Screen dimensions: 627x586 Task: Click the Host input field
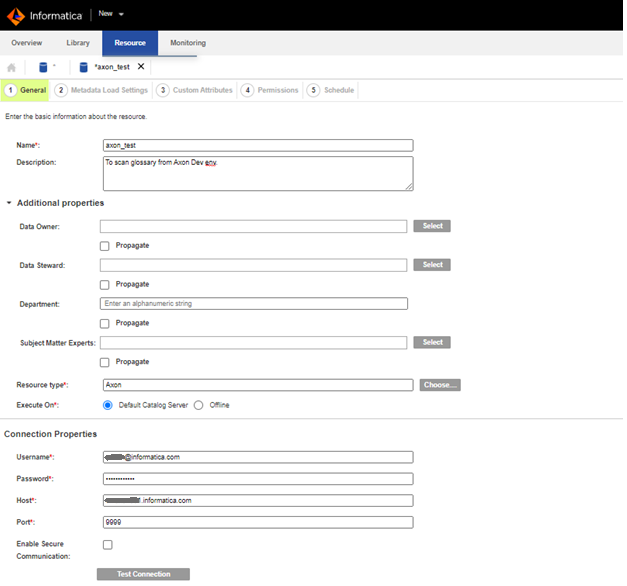(x=258, y=500)
